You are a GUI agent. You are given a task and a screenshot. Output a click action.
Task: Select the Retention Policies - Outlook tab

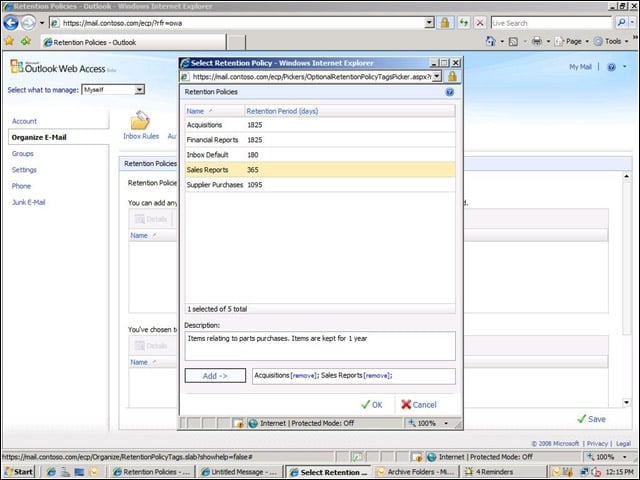(x=133, y=42)
